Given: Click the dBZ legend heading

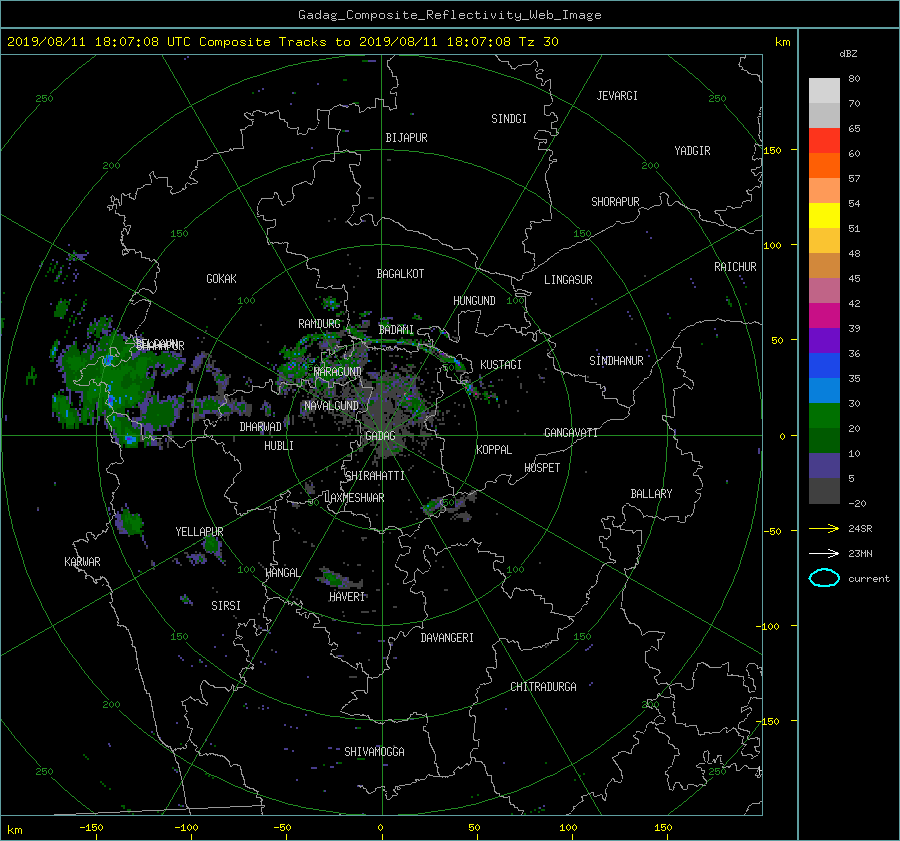Looking at the screenshot, I should click(848, 54).
